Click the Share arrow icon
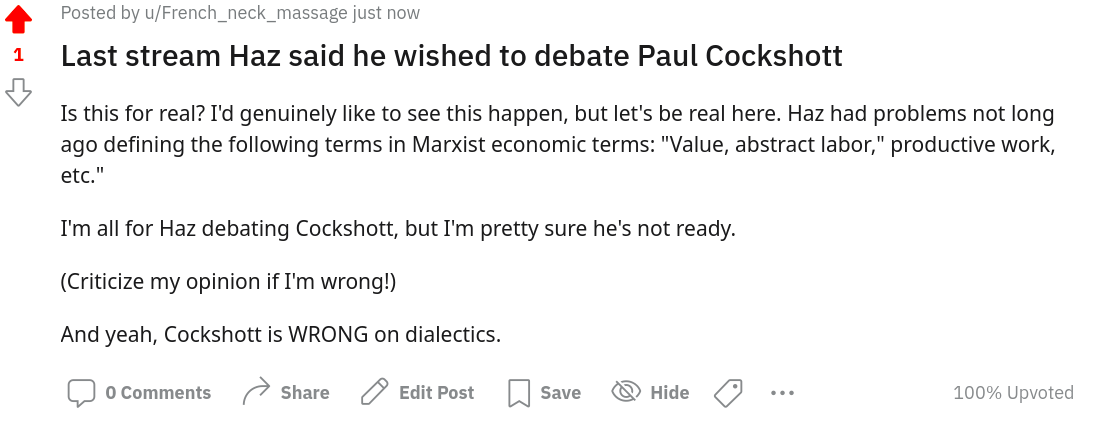This screenshot has width=1095, height=434. (x=257, y=393)
